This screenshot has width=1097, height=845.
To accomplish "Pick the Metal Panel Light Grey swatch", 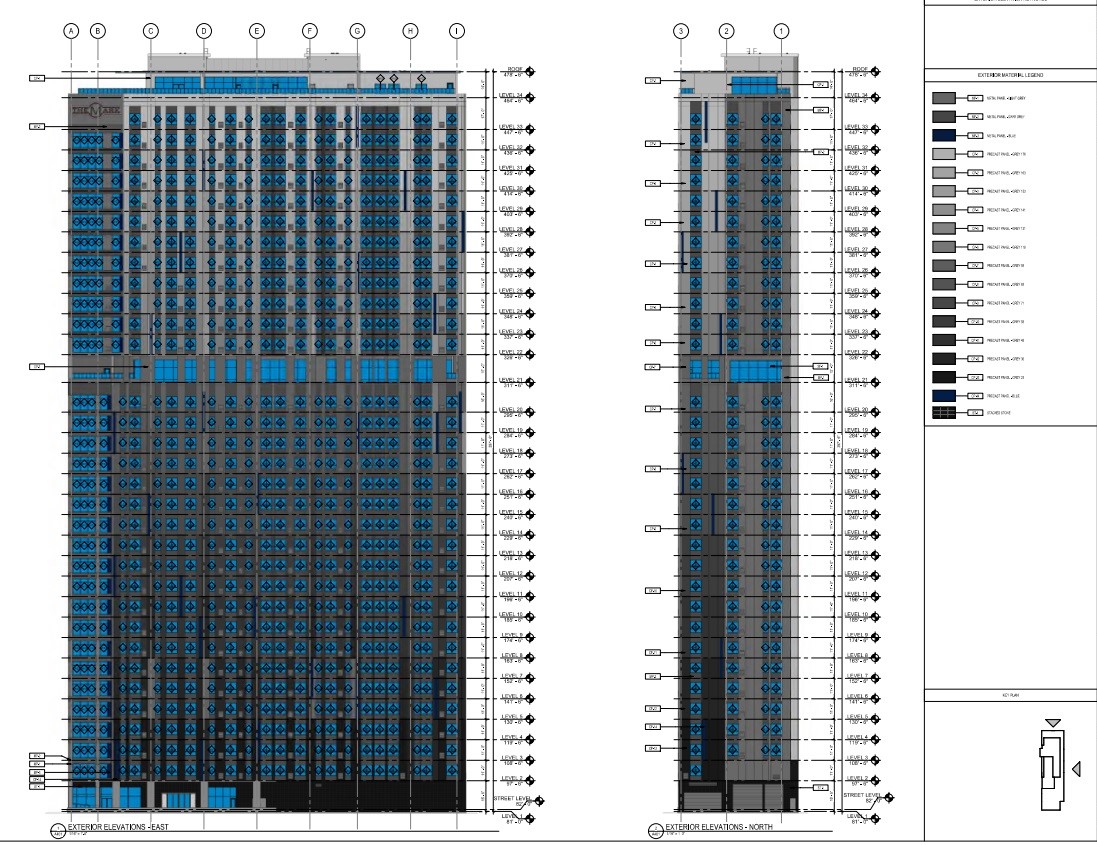I will [x=944, y=98].
